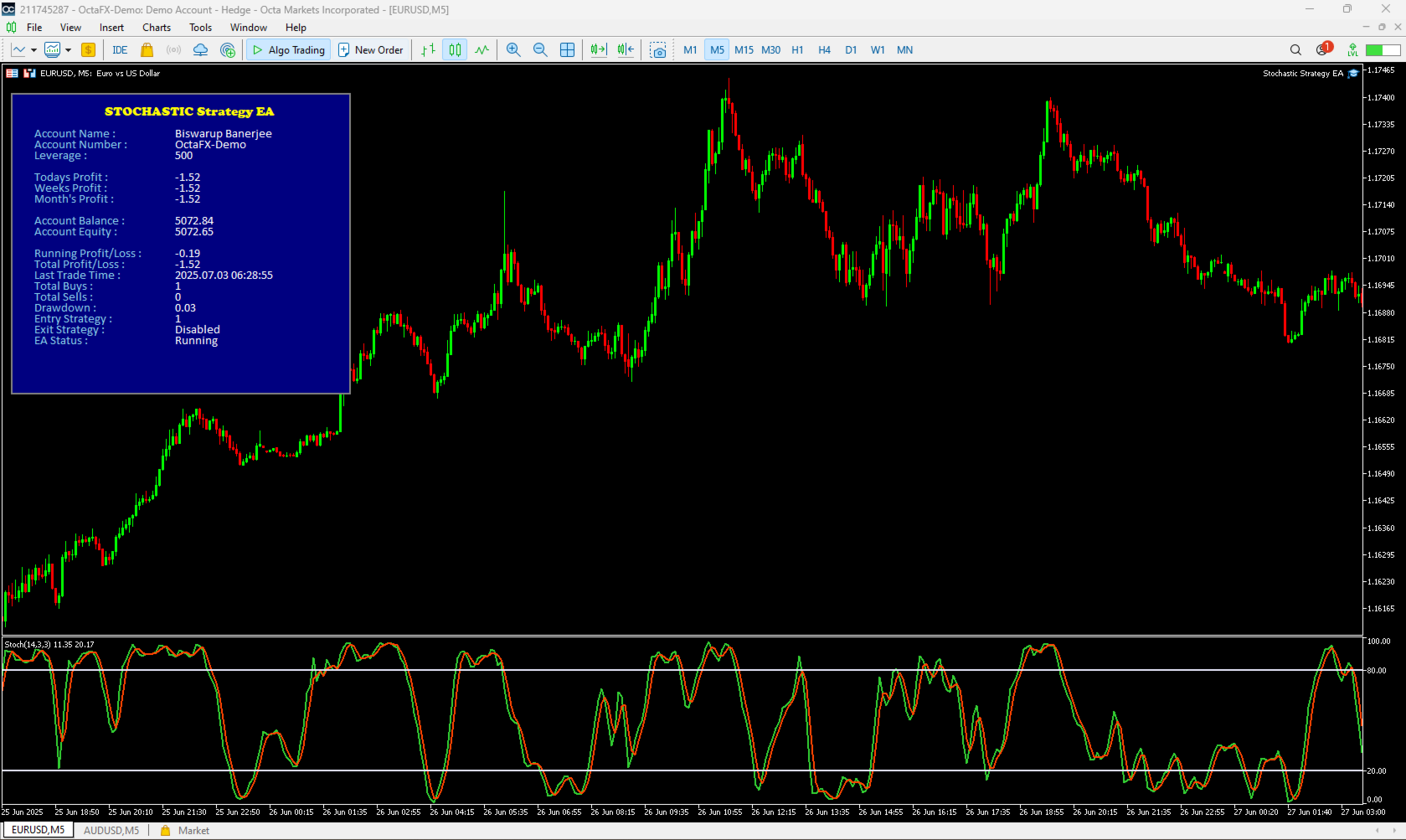This screenshot has width=1406, height=840.
Task: Zoom in on the chart
Action: (x=513, y=50)
